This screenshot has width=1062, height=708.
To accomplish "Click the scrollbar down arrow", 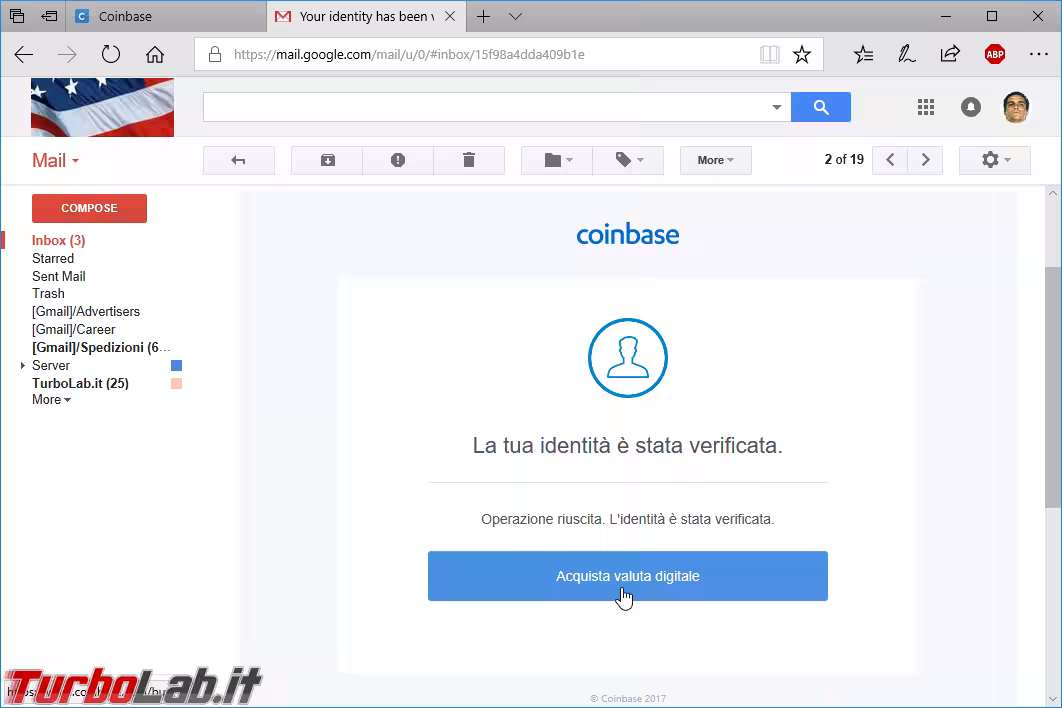I will tap(1053, 699).
